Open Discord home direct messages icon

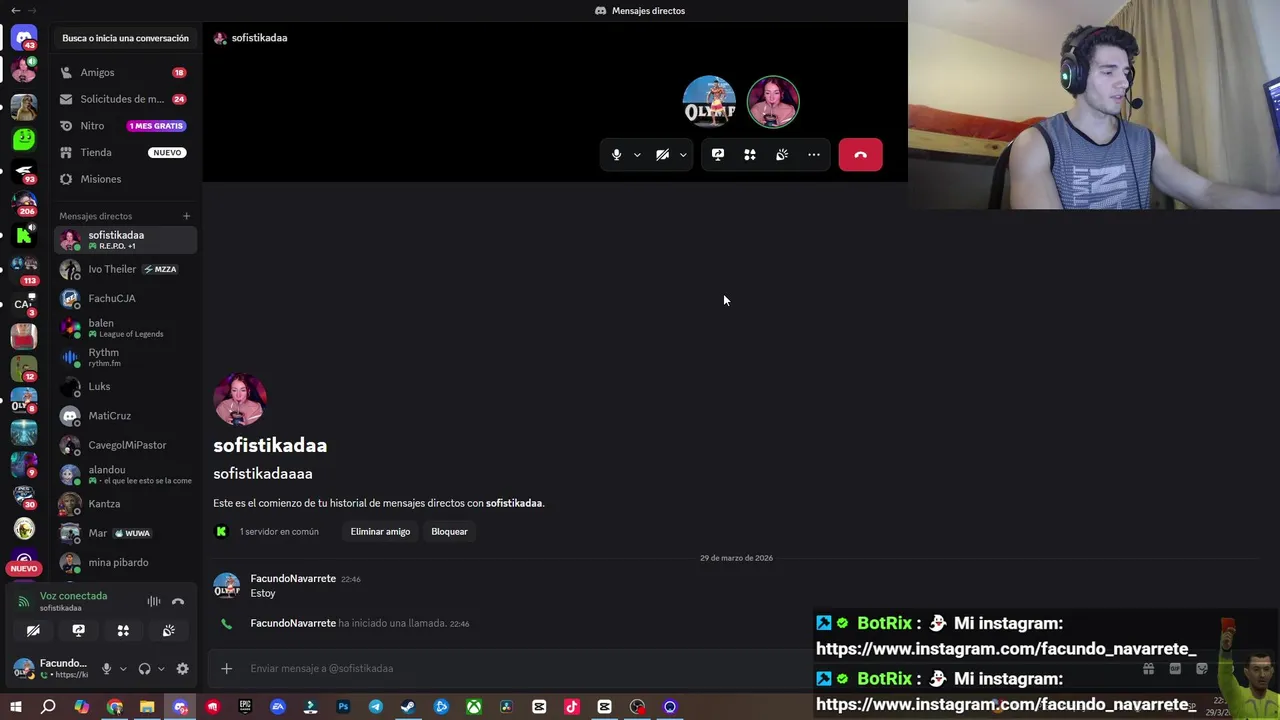pos(24,38)
